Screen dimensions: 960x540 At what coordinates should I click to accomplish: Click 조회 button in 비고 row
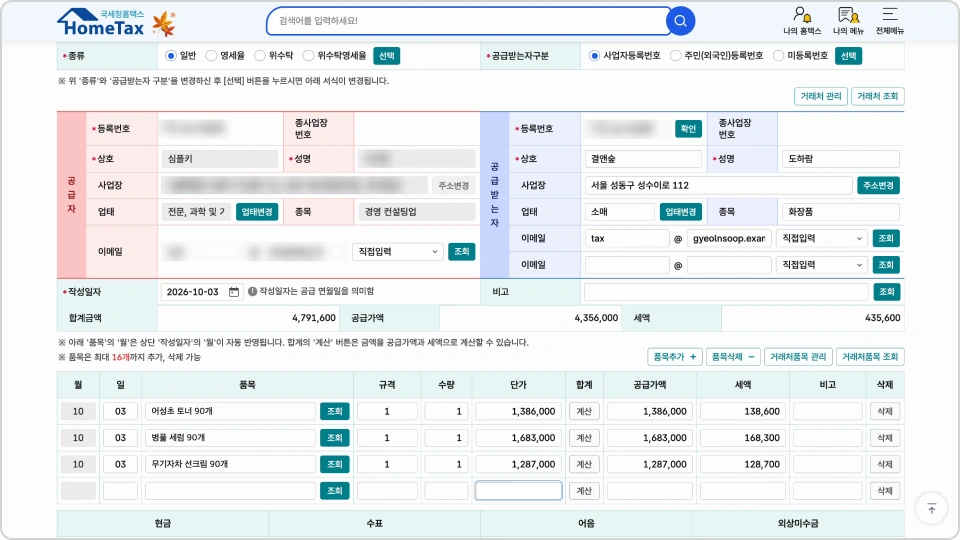coord(887,292)
